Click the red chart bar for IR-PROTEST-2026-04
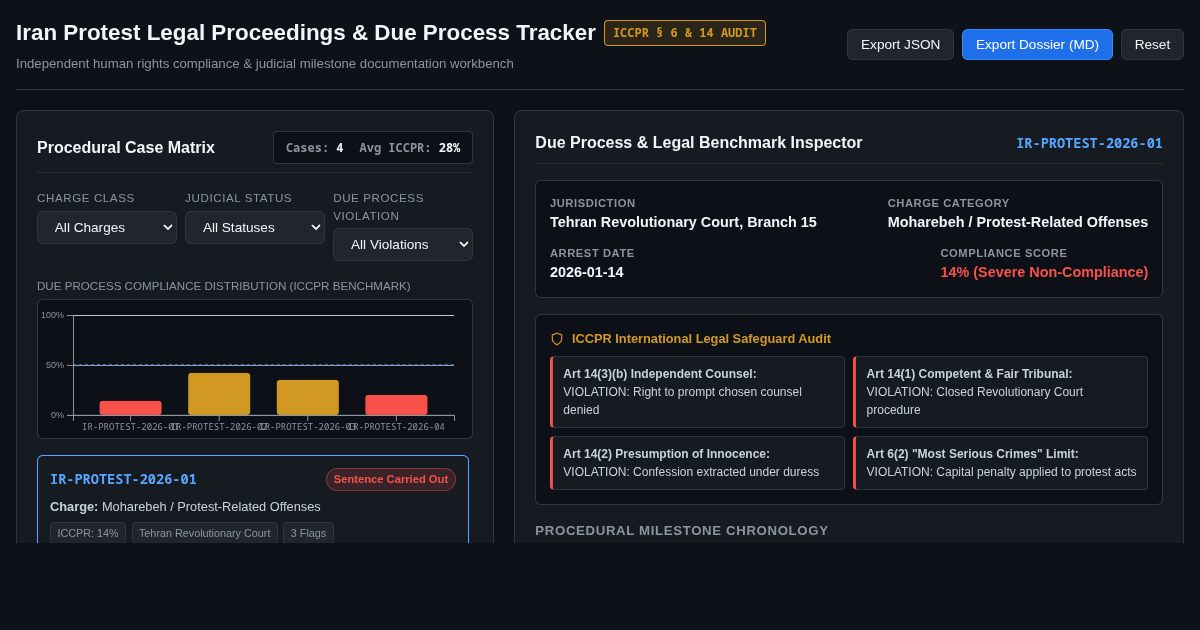Image resolution: width=1200 pixels, height=630 pixels. [x=396, y=405]
